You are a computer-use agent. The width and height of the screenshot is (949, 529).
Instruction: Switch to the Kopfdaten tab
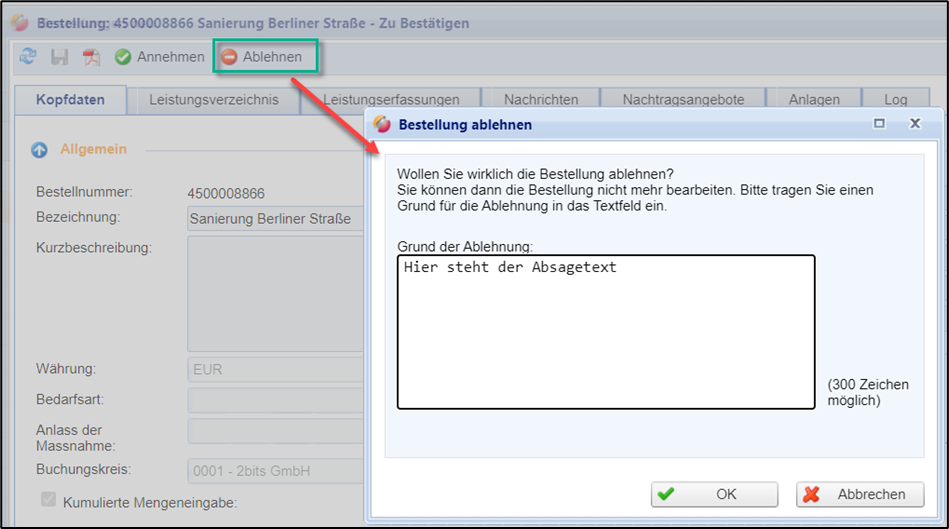tap(71, 100)
